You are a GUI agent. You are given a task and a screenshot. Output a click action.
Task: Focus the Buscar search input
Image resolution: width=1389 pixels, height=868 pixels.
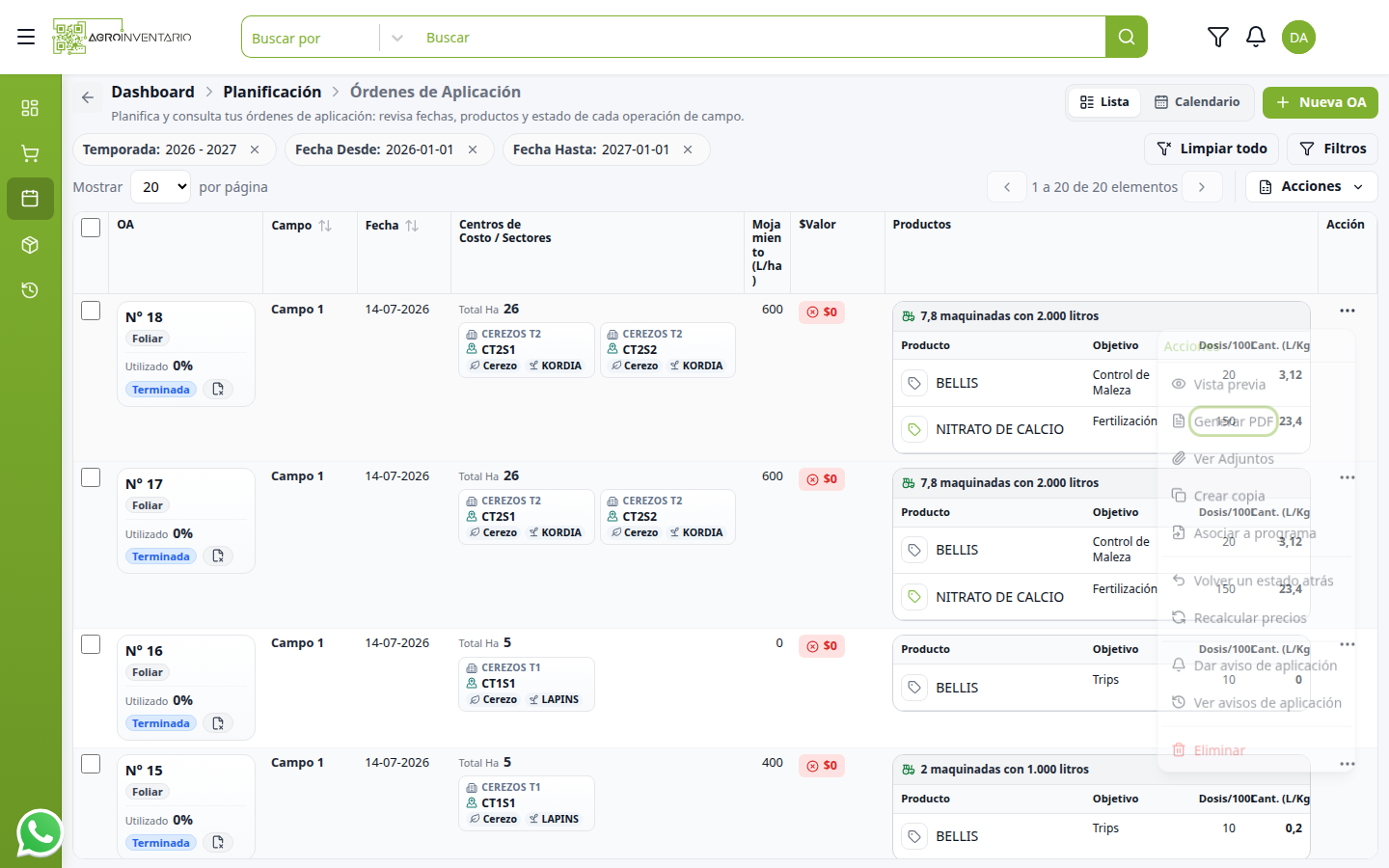pyautogui.click(x=760, y=38)
